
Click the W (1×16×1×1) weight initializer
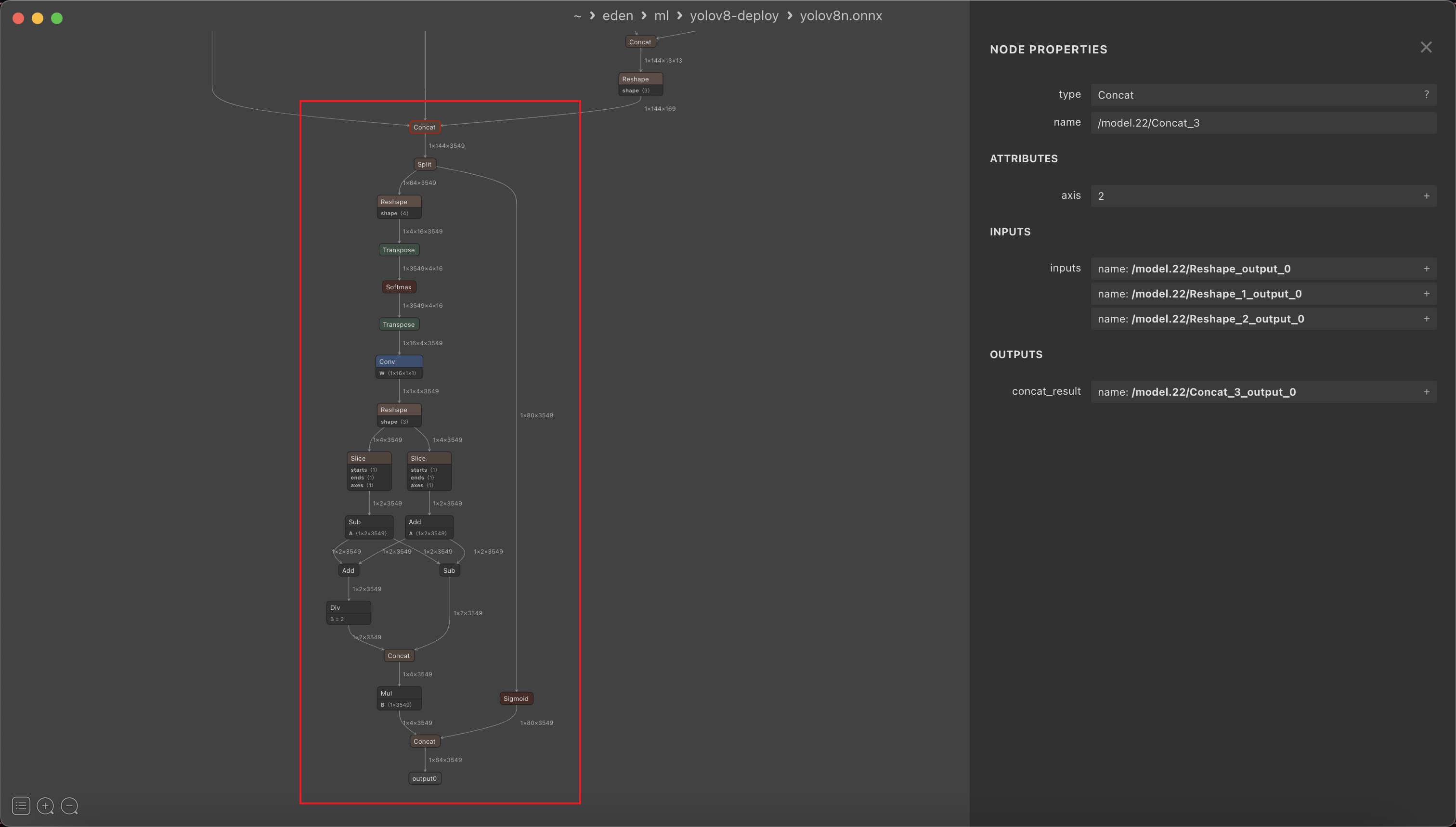(398, 373)
